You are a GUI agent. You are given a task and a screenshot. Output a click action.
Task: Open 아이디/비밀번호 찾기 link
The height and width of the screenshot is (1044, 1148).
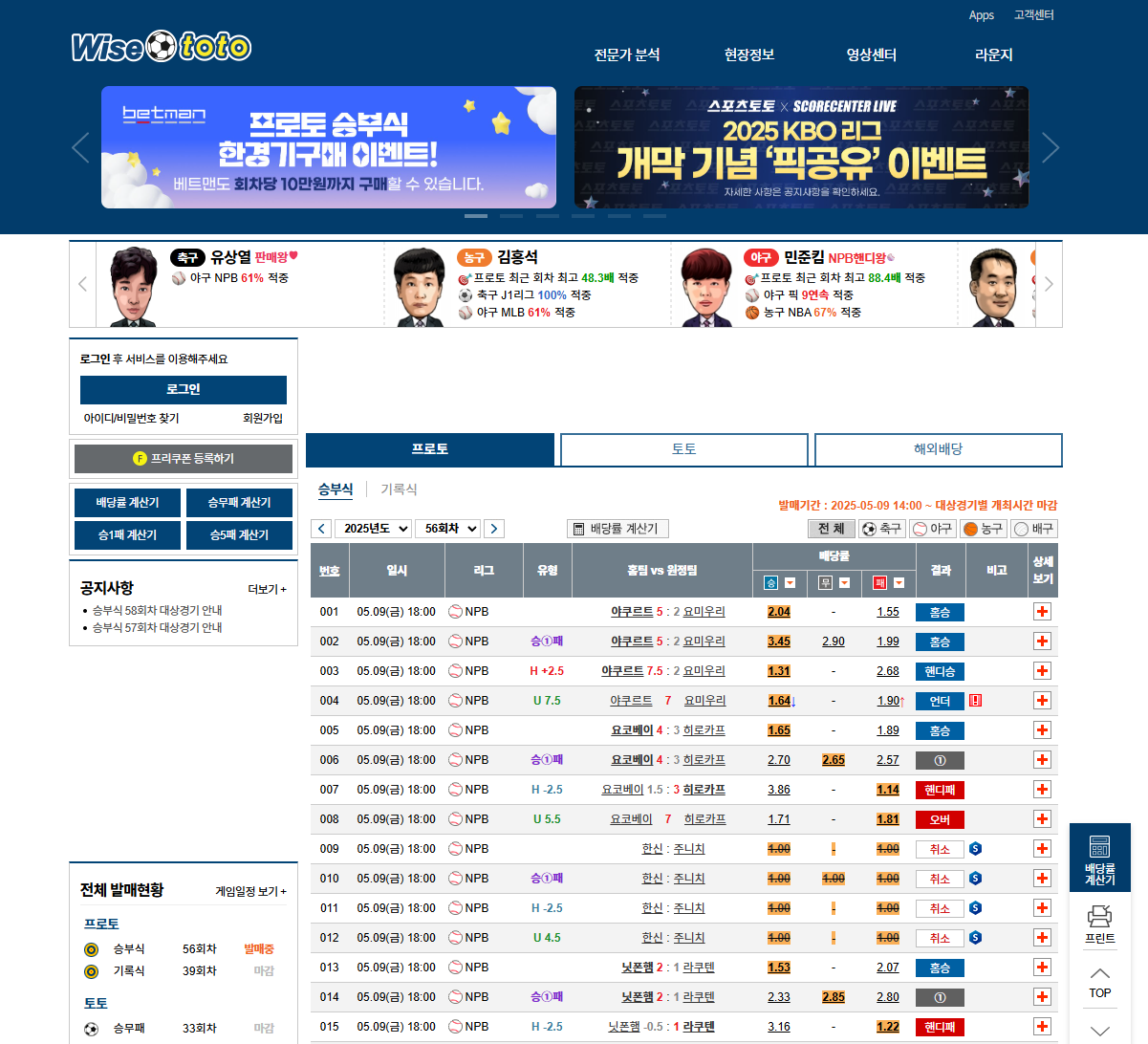pos(132,419)
